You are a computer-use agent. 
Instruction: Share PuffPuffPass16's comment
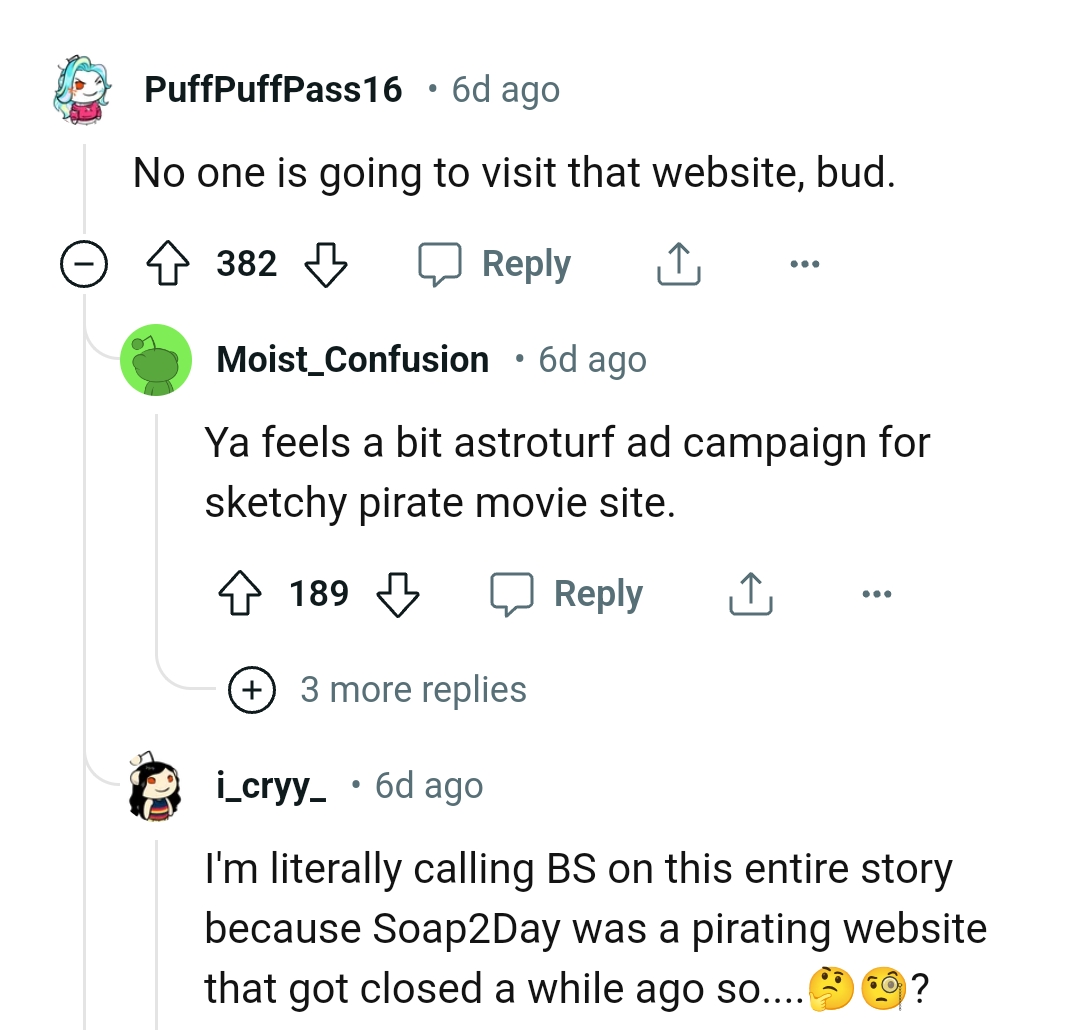tap(678, 263)
